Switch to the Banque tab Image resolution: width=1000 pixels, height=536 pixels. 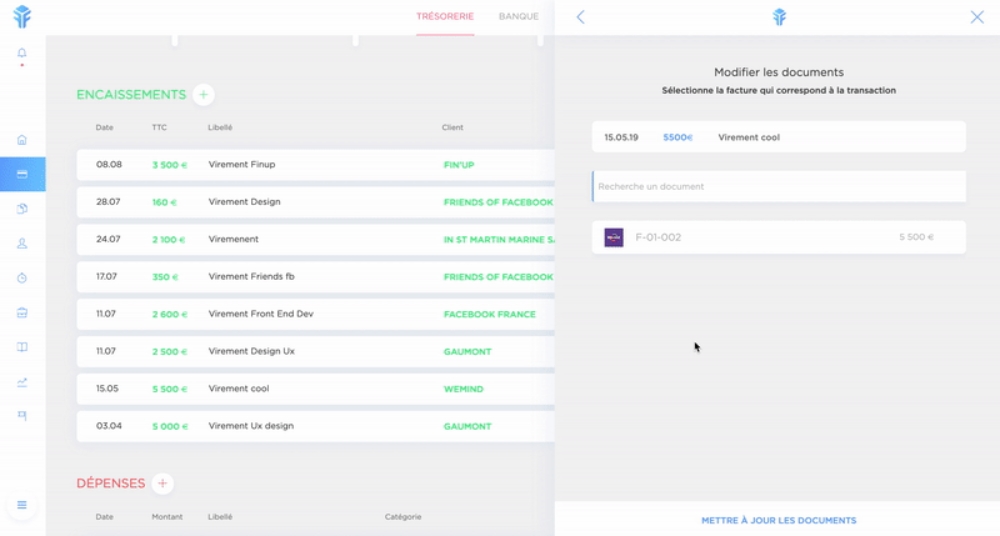click(519, 16)
